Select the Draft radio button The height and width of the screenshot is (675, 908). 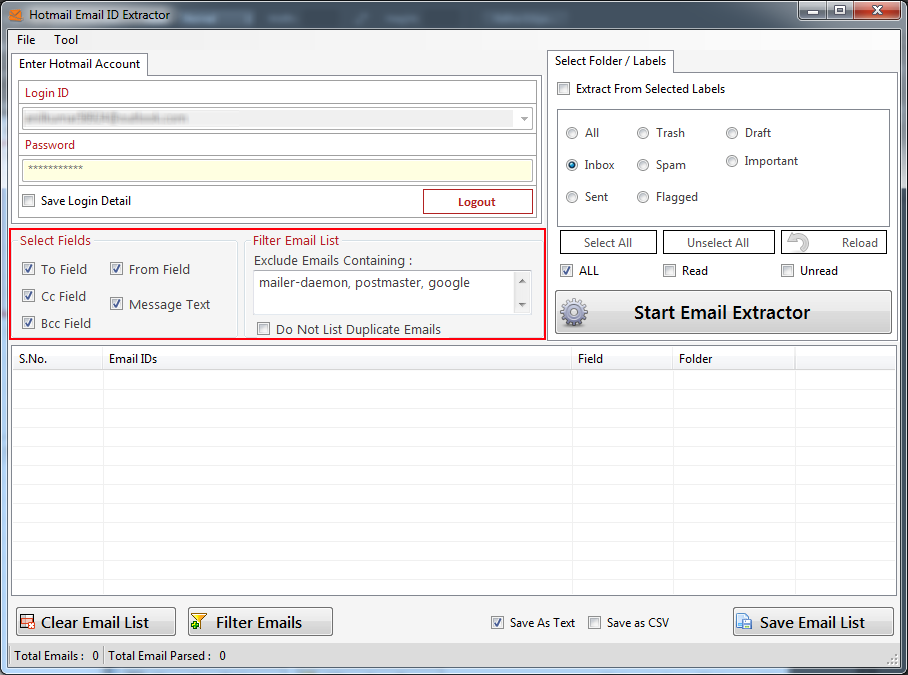pyautogui.click(x=732, y=133)
